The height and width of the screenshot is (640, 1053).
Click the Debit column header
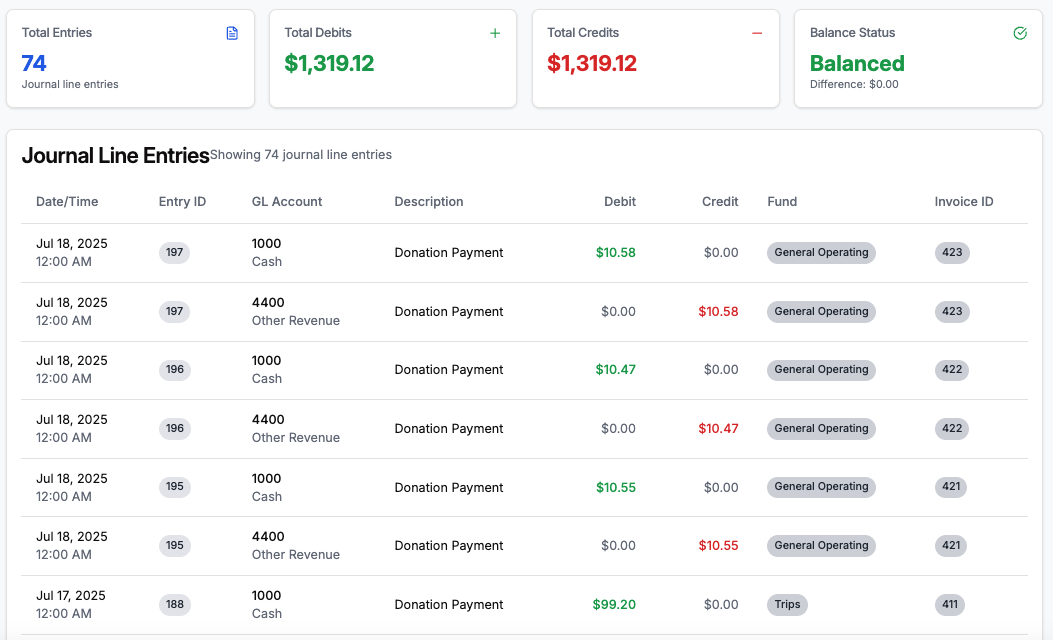620,201
